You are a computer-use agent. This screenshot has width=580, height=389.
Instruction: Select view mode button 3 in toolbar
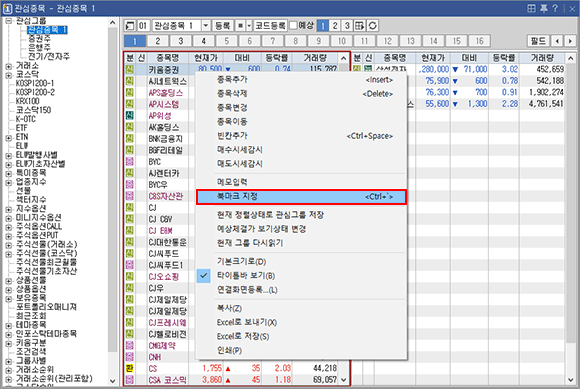[x=347, y=26]
